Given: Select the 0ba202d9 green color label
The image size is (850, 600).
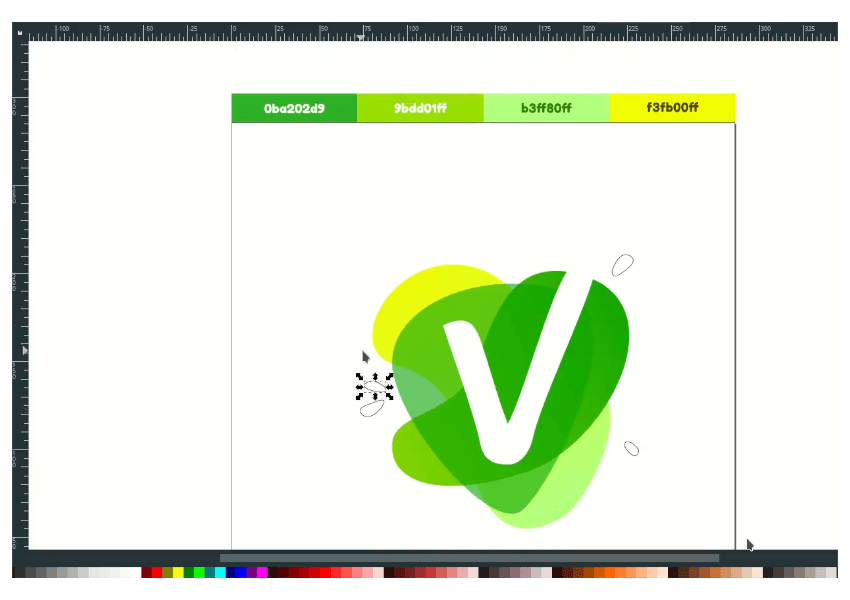Looking at the screenshot, I should [x=294, y=108].
